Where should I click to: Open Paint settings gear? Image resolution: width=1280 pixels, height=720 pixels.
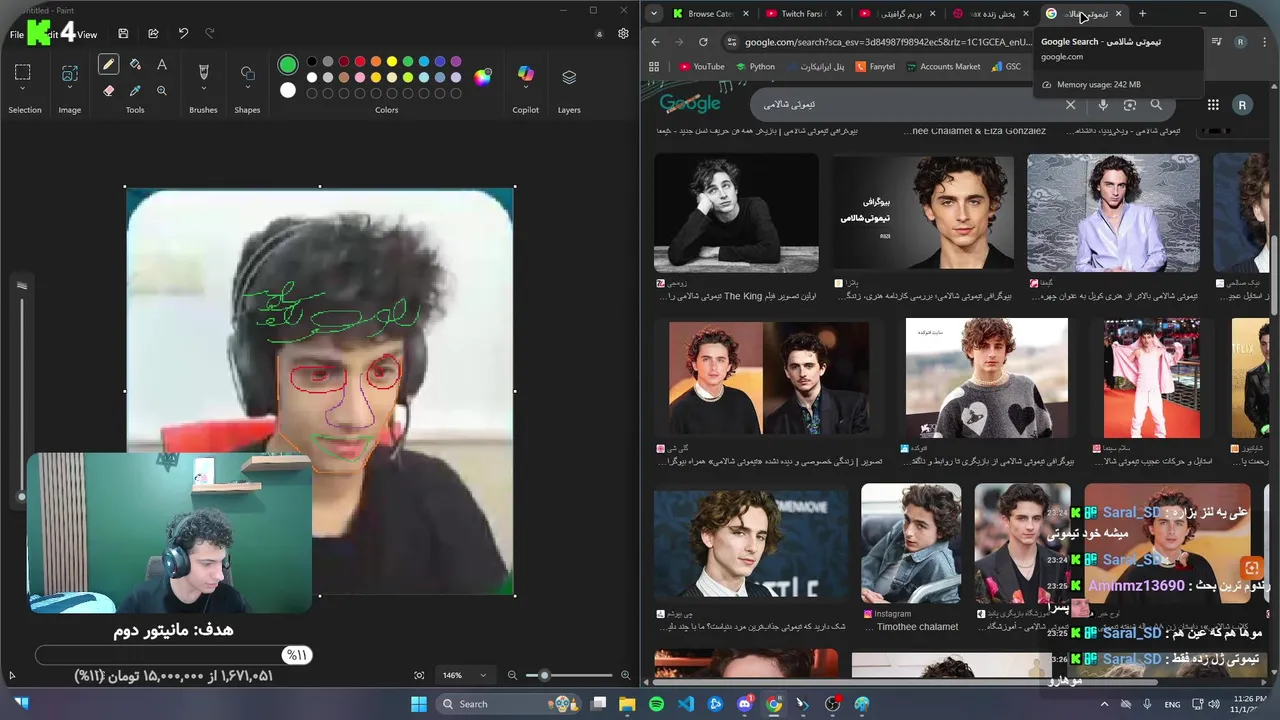pos(623,34)
